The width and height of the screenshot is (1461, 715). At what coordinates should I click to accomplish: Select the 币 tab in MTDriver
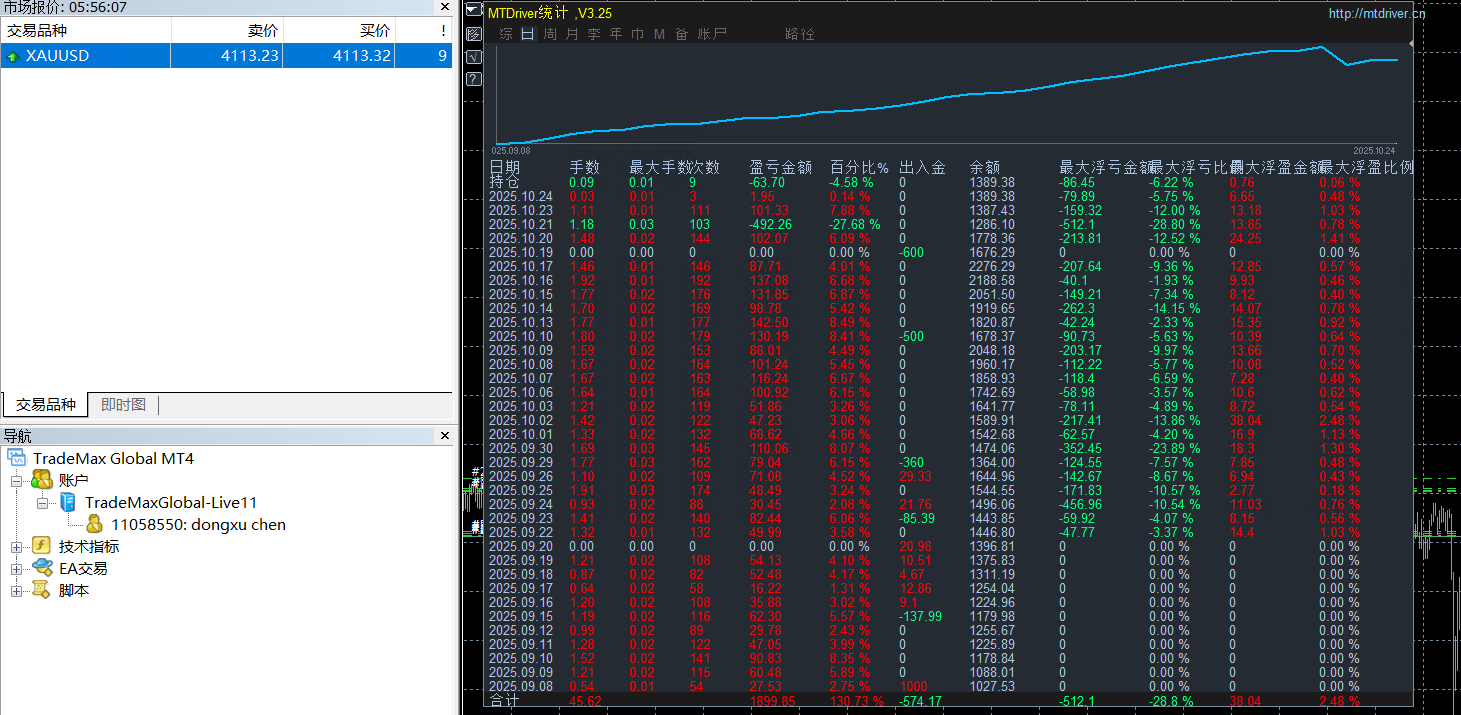[x=638, y=34]
